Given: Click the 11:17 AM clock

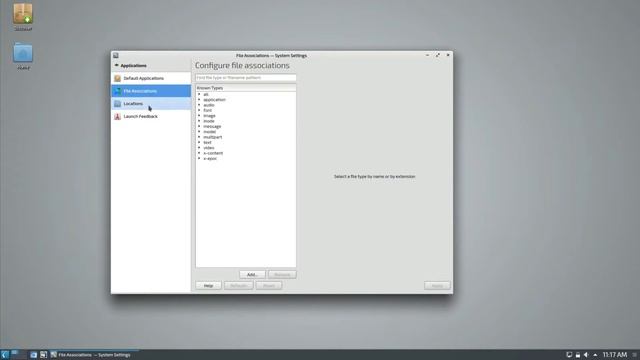Looking at the screenshot, I should point(615,355).
